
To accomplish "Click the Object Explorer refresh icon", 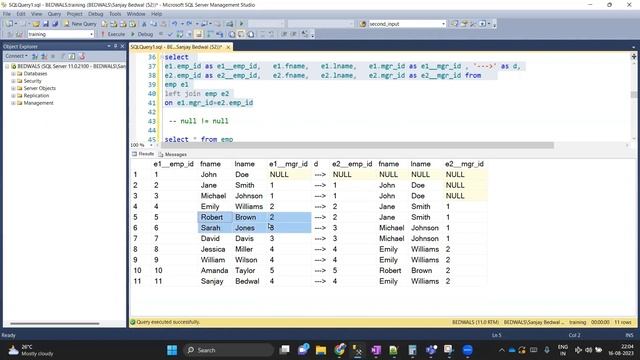I will point(72,56).
